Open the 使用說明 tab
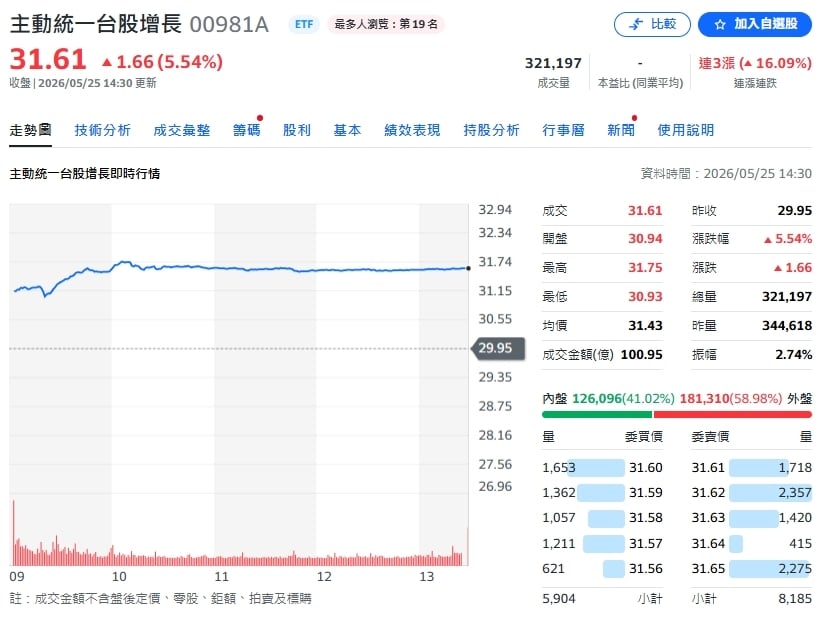 (x=685, y=130)
